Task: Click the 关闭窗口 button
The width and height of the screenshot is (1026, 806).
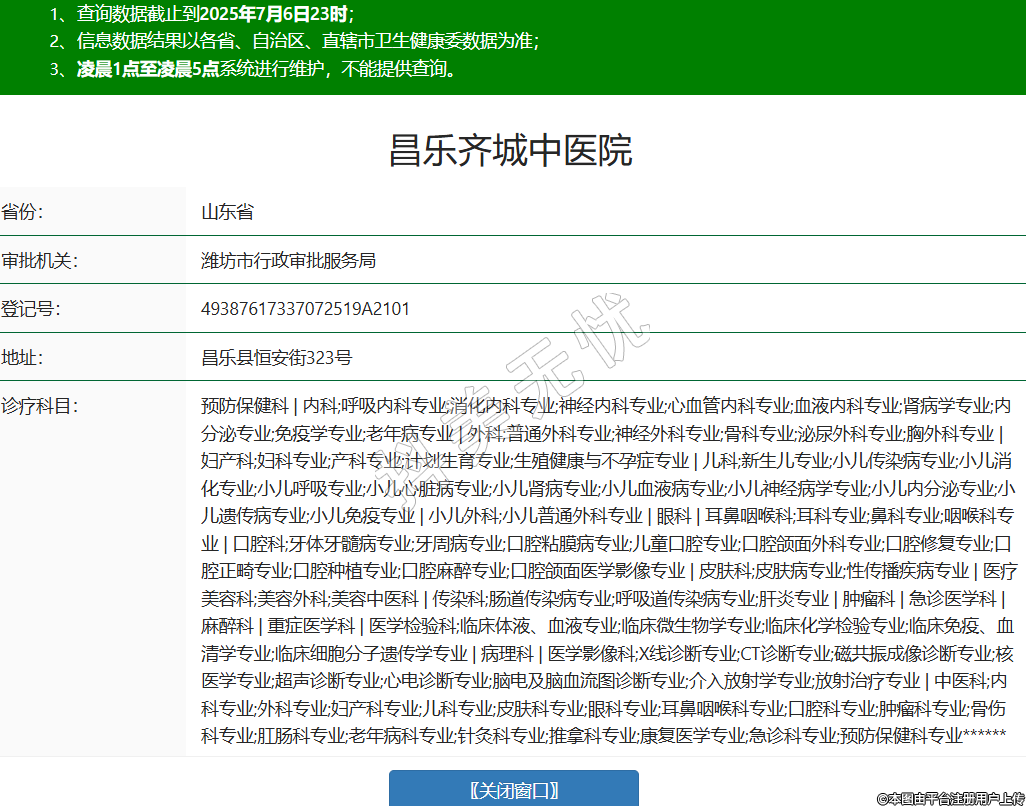Action: (x=513, y=790)
